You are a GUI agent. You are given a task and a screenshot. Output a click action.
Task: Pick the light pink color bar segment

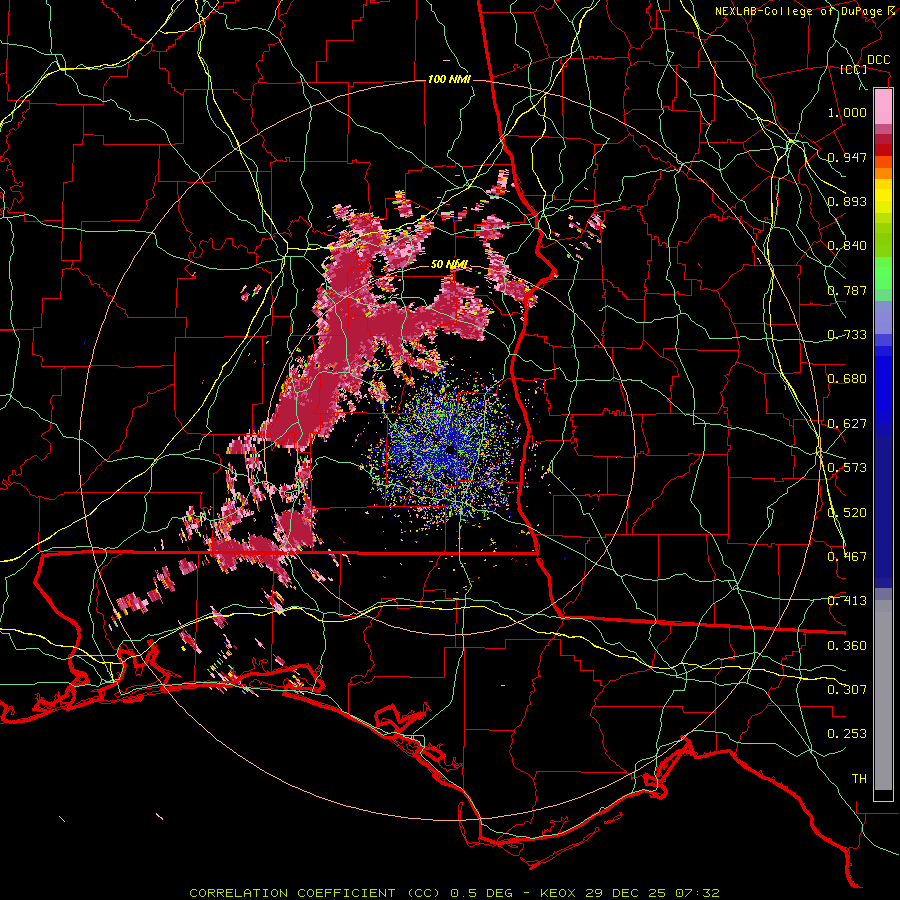[883, 106]
